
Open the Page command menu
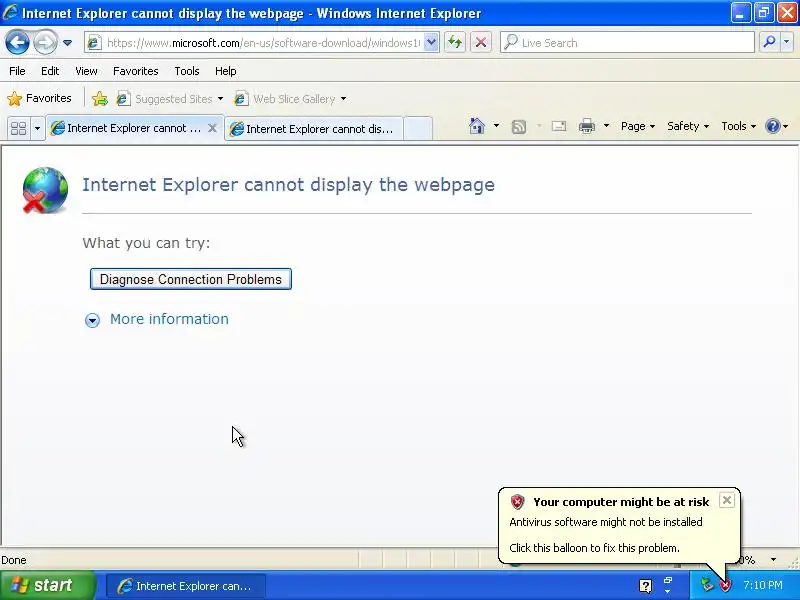637,126
